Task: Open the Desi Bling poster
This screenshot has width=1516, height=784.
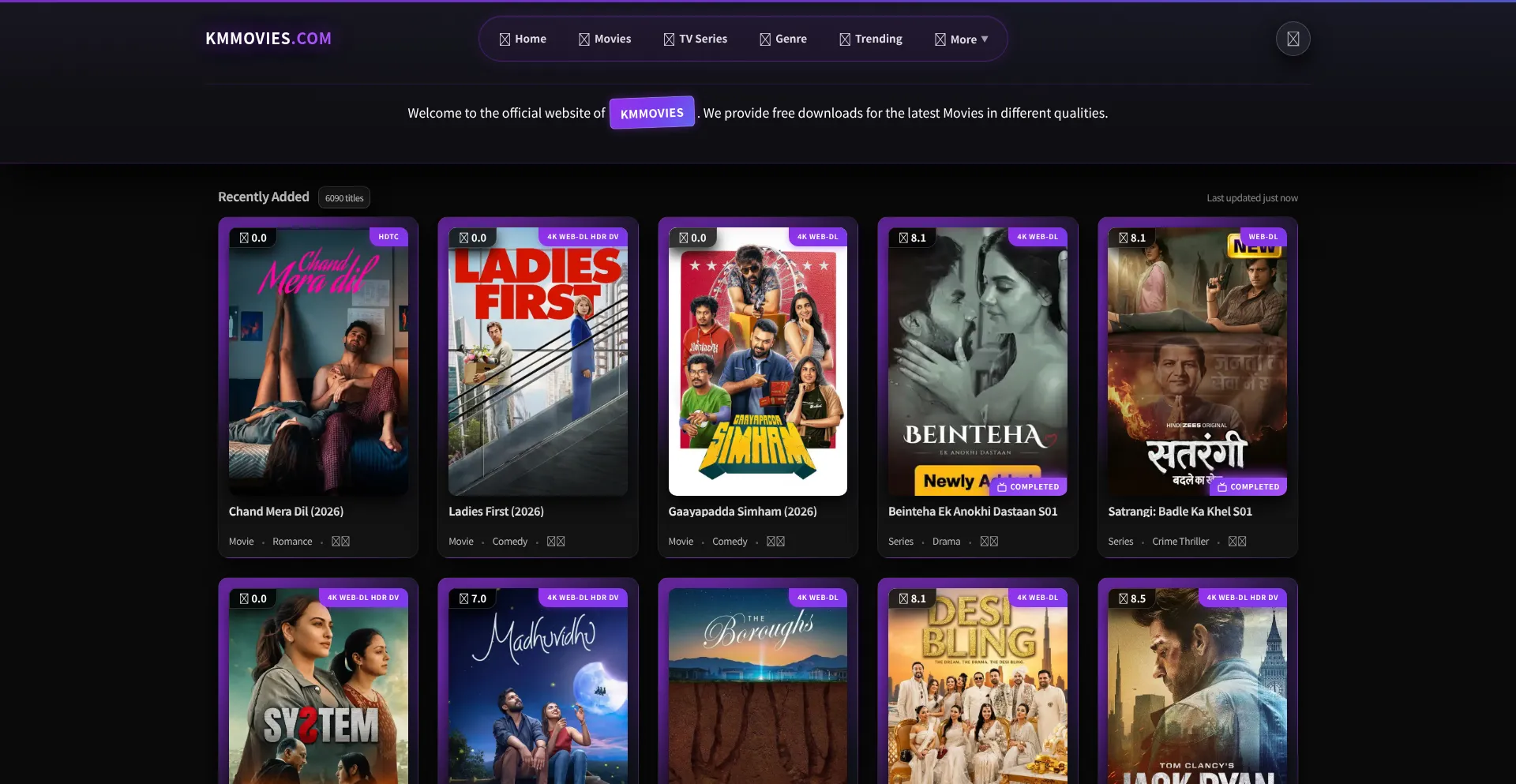Action: coord(978,686)
